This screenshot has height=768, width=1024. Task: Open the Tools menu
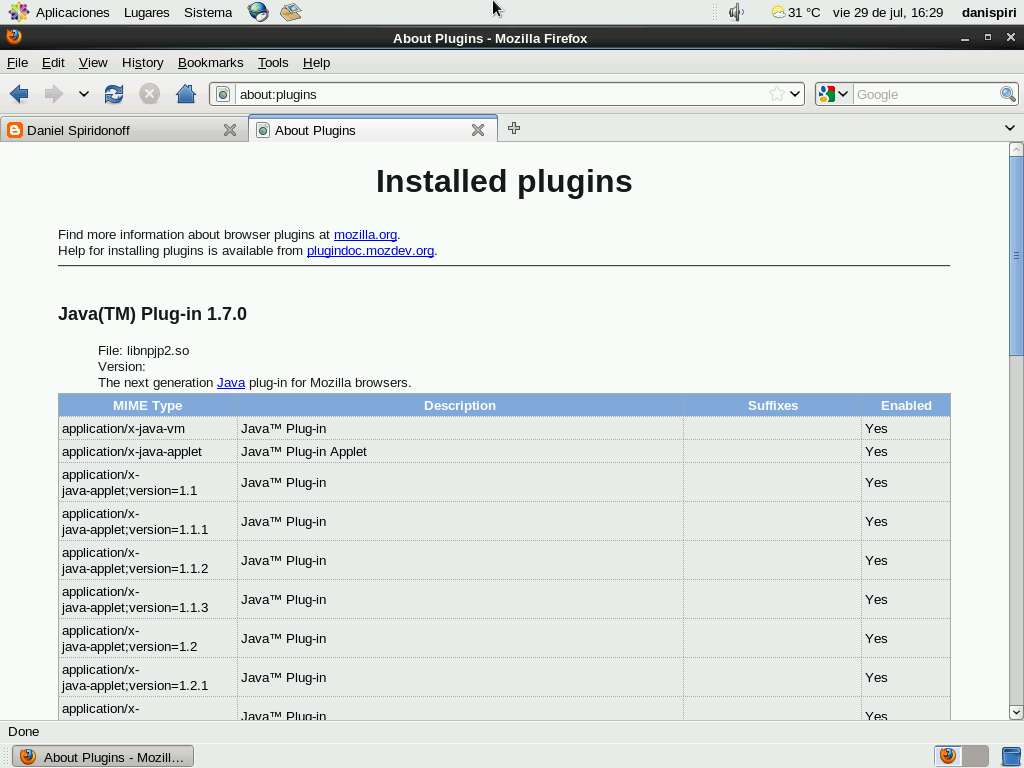click(272, 62)
